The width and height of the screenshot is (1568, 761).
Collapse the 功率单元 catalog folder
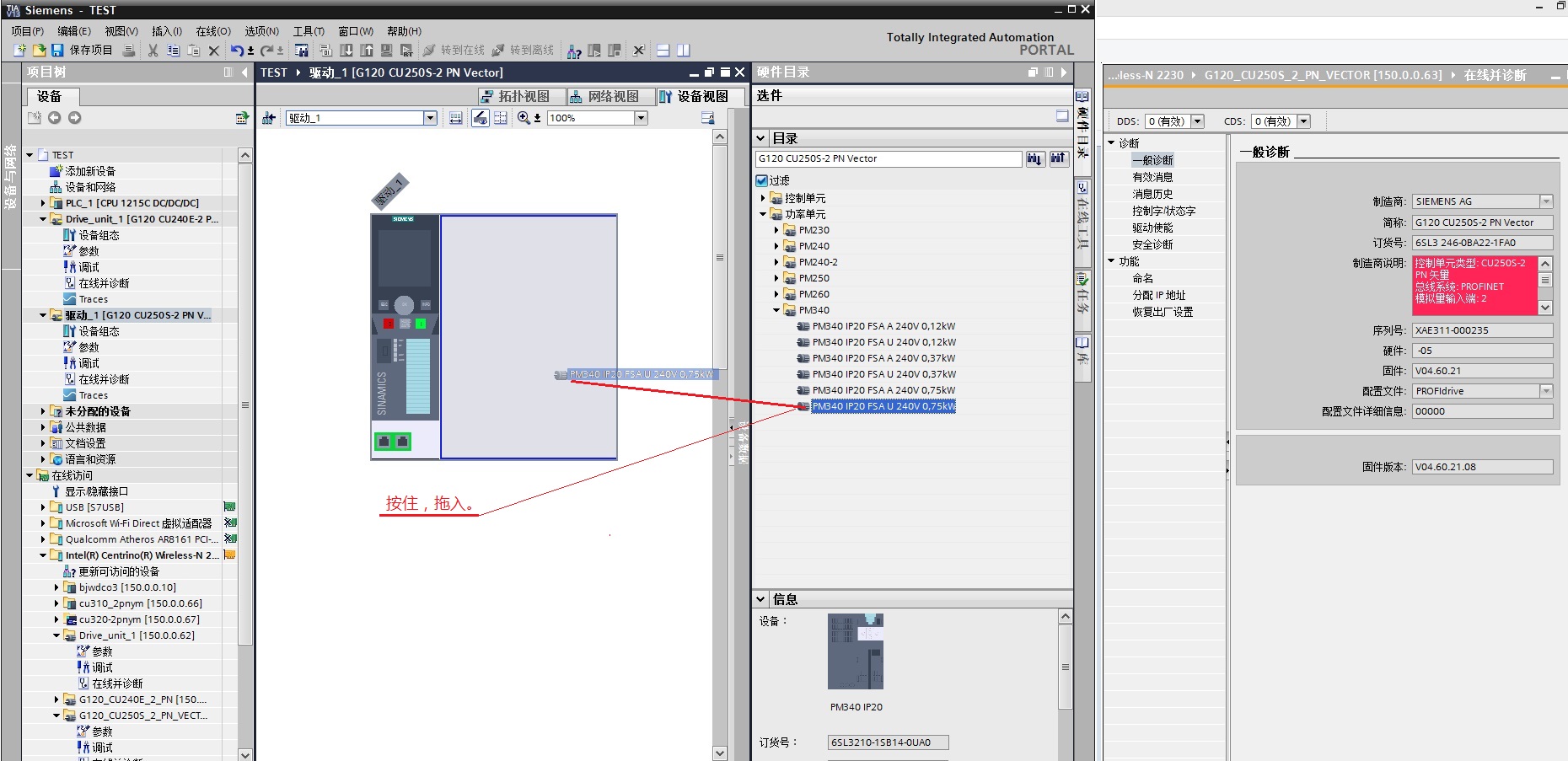(x=763, y=214)
